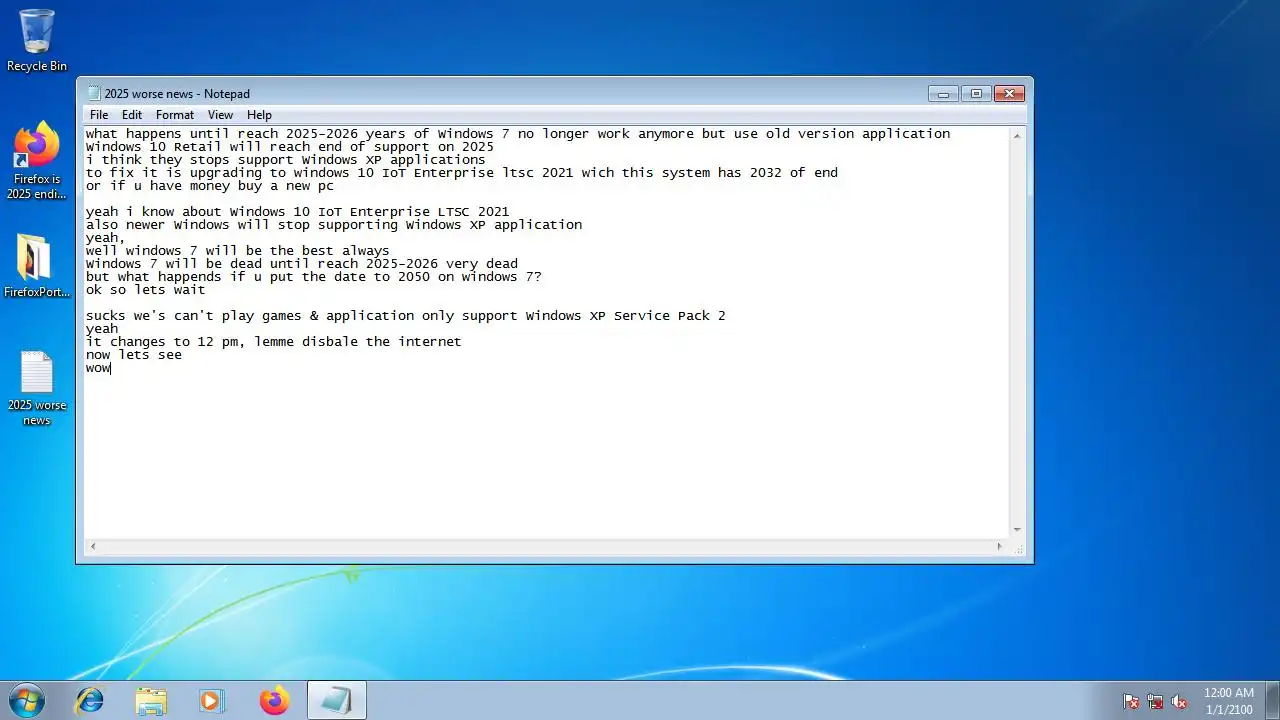The width and height of the screenshot is (1280, 720).
Task: Open the View menu in Notepad
Action: coord(220,115)
